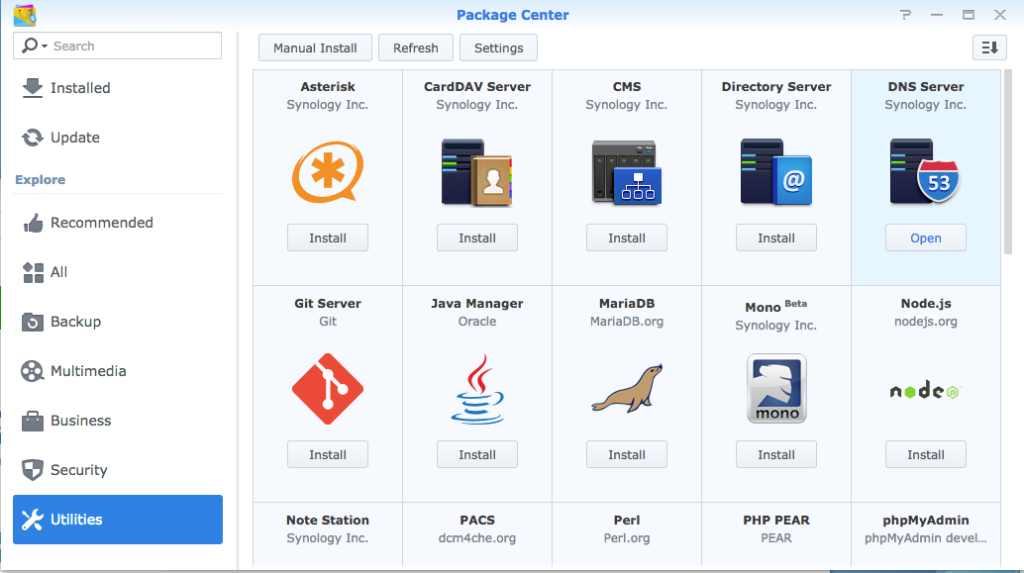This screenshot has width=1024, height=573.
Task: Select the Business category
Action: tap(118, 421)
